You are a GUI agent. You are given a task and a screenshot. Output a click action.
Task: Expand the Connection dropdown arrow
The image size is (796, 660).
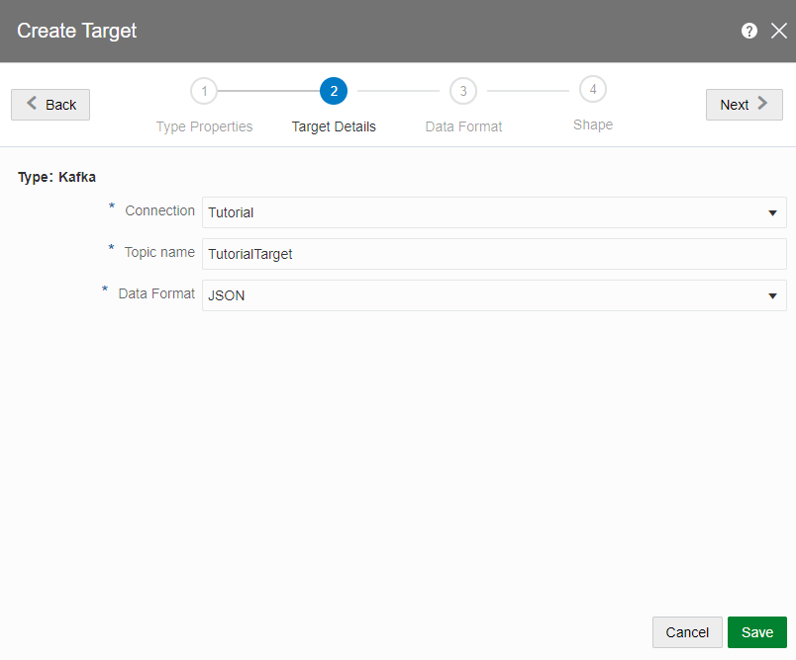772,213
